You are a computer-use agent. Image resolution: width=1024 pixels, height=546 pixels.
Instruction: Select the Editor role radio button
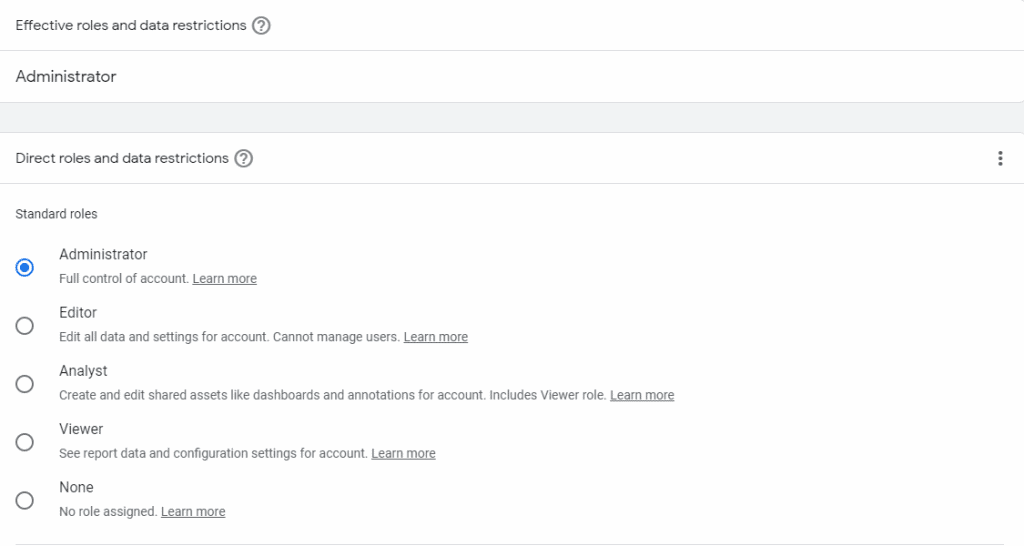click(x=25, y=326)
